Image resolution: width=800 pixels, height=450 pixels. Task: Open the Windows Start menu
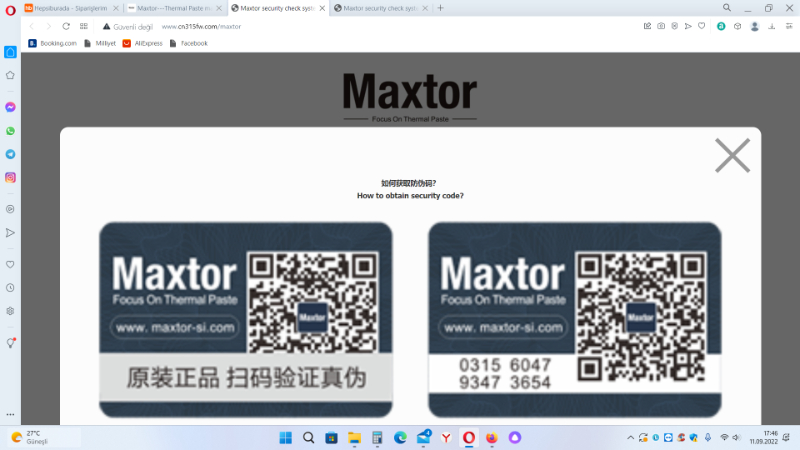(286, 438)
